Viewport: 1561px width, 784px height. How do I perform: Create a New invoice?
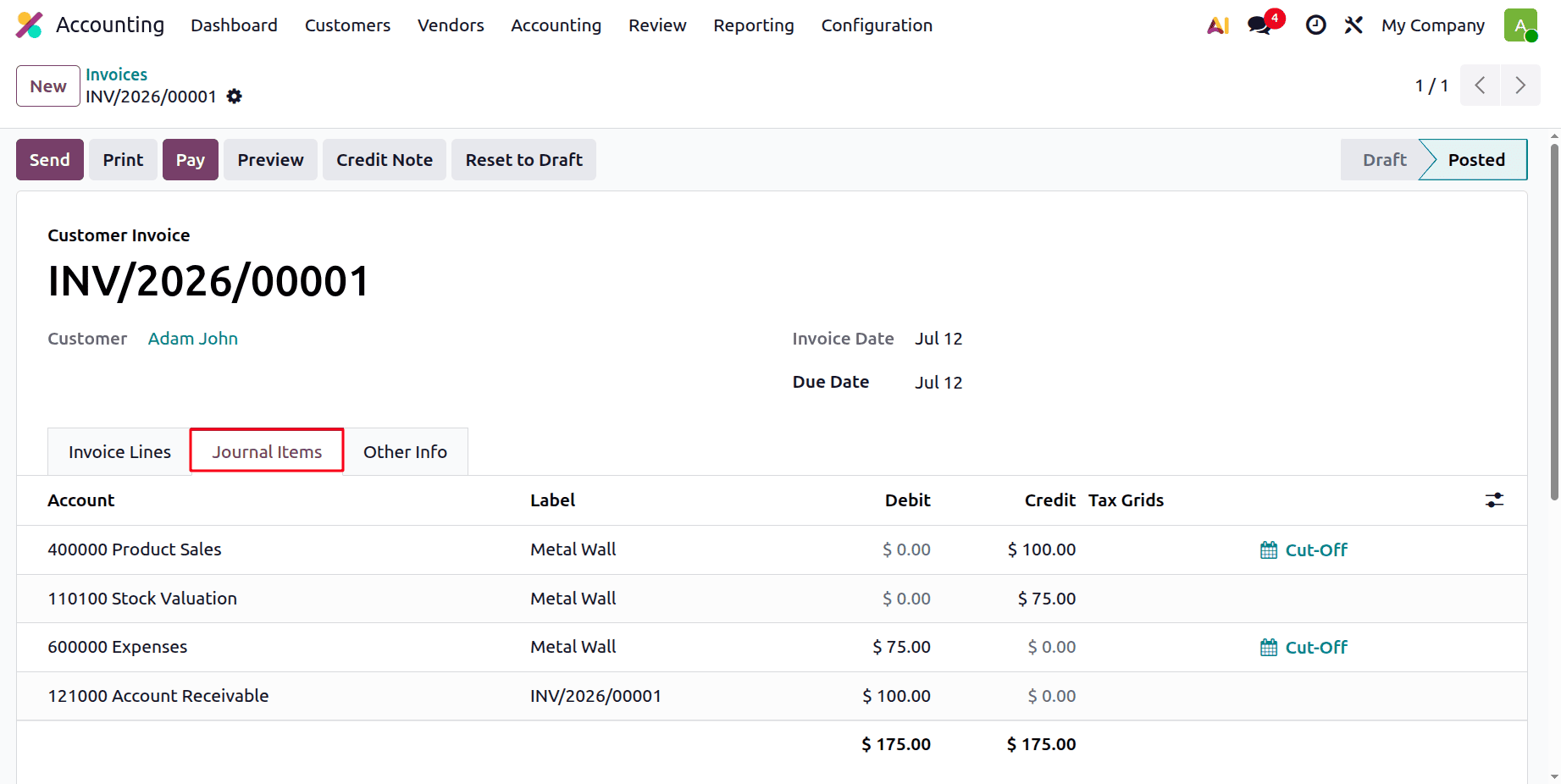tap(48, 86)
